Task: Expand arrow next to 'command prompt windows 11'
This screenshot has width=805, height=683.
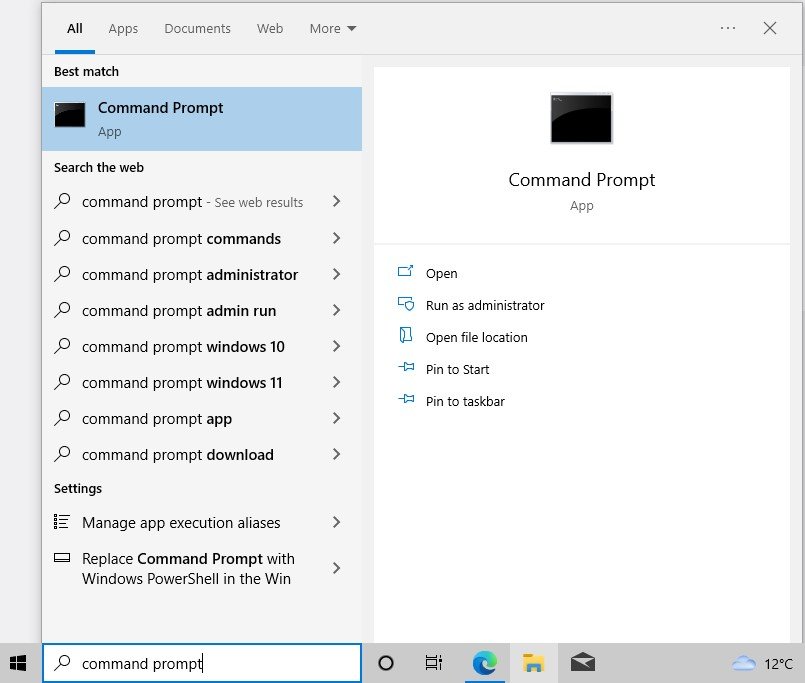Action: click(336, 382)
